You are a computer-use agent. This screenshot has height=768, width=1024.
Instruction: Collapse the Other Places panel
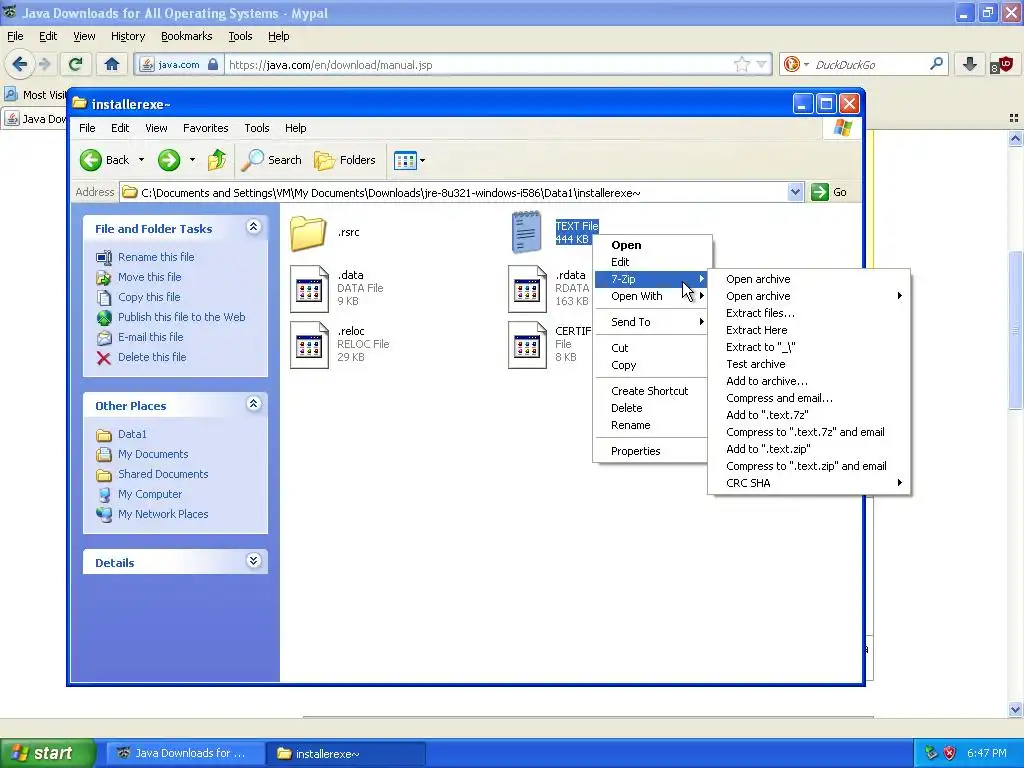[x=253, y=404]
